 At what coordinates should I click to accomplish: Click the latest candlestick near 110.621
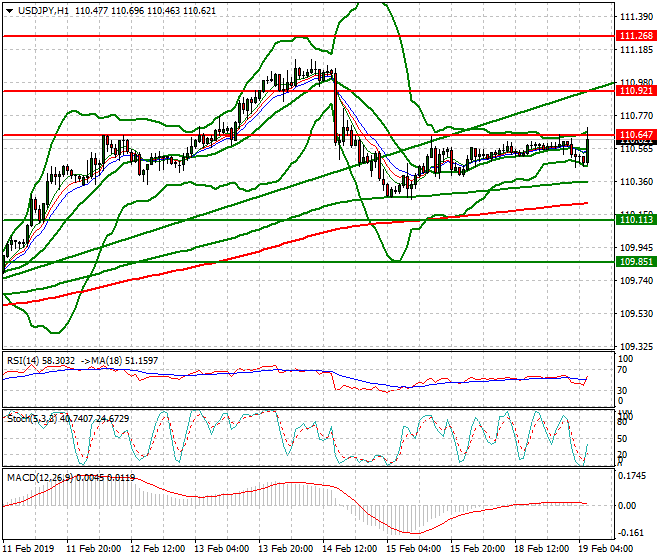[587, 146]
